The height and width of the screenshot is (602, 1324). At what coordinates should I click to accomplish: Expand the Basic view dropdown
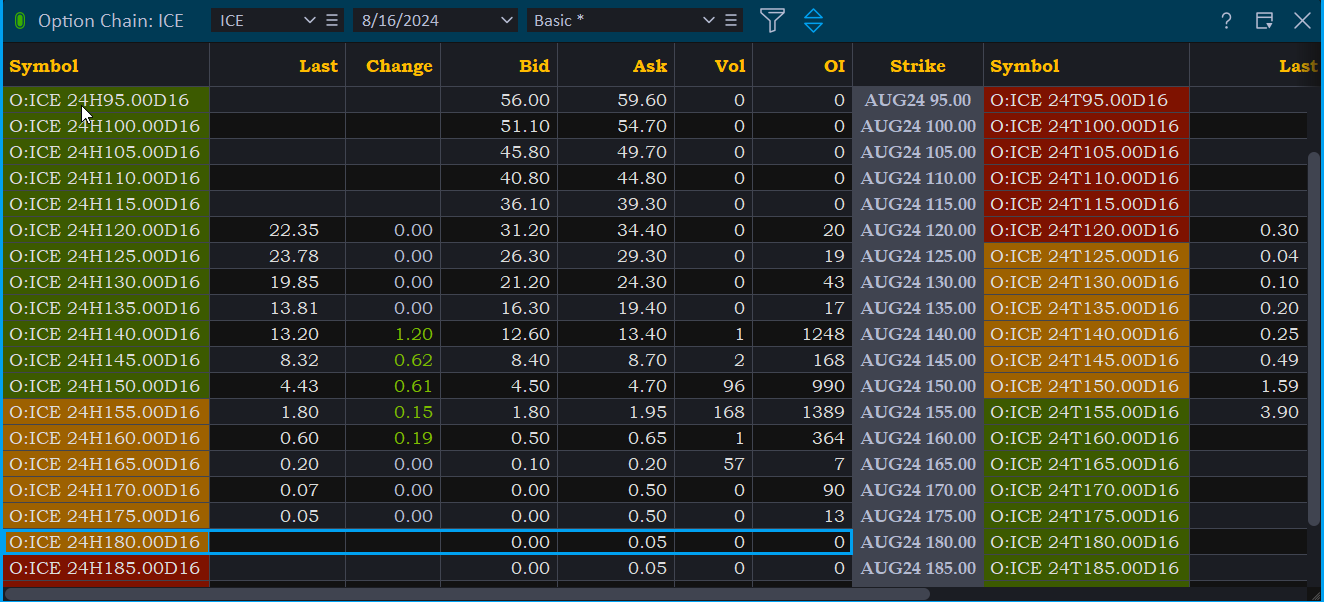point(709,20)
